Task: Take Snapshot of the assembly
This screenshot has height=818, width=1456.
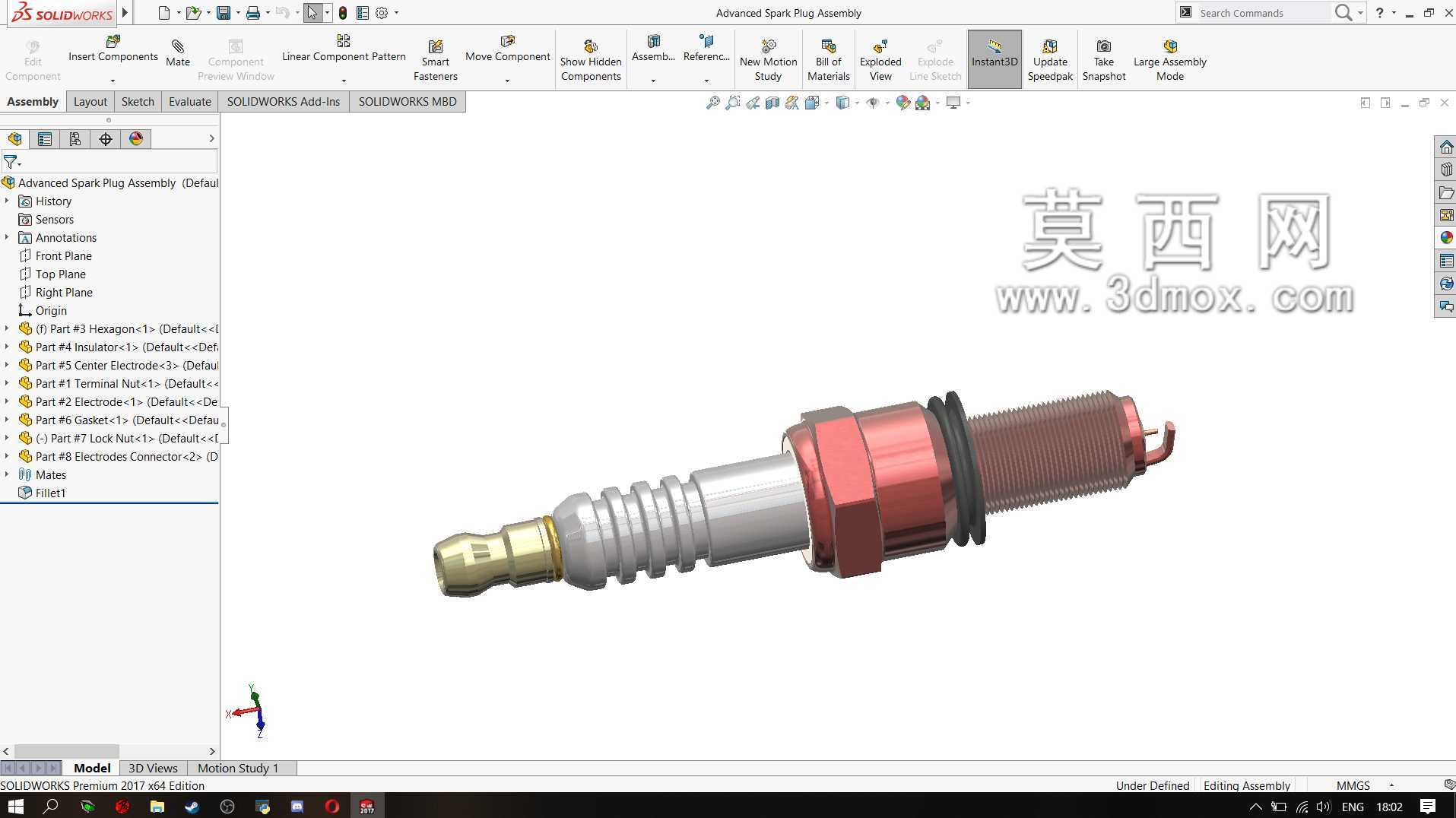Action: (x=1104, y=61)
